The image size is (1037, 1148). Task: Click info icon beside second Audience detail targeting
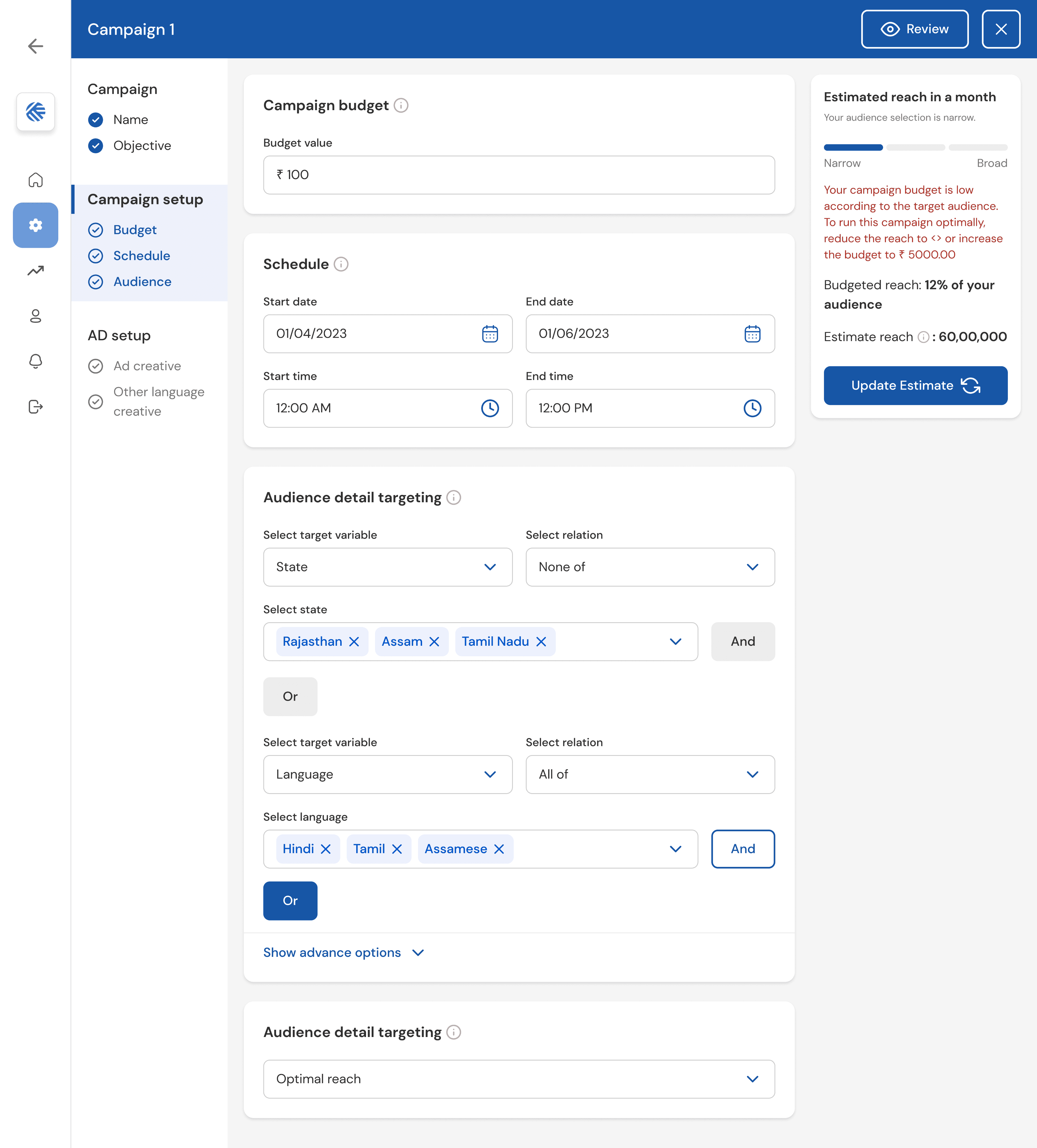[454, 1033]
